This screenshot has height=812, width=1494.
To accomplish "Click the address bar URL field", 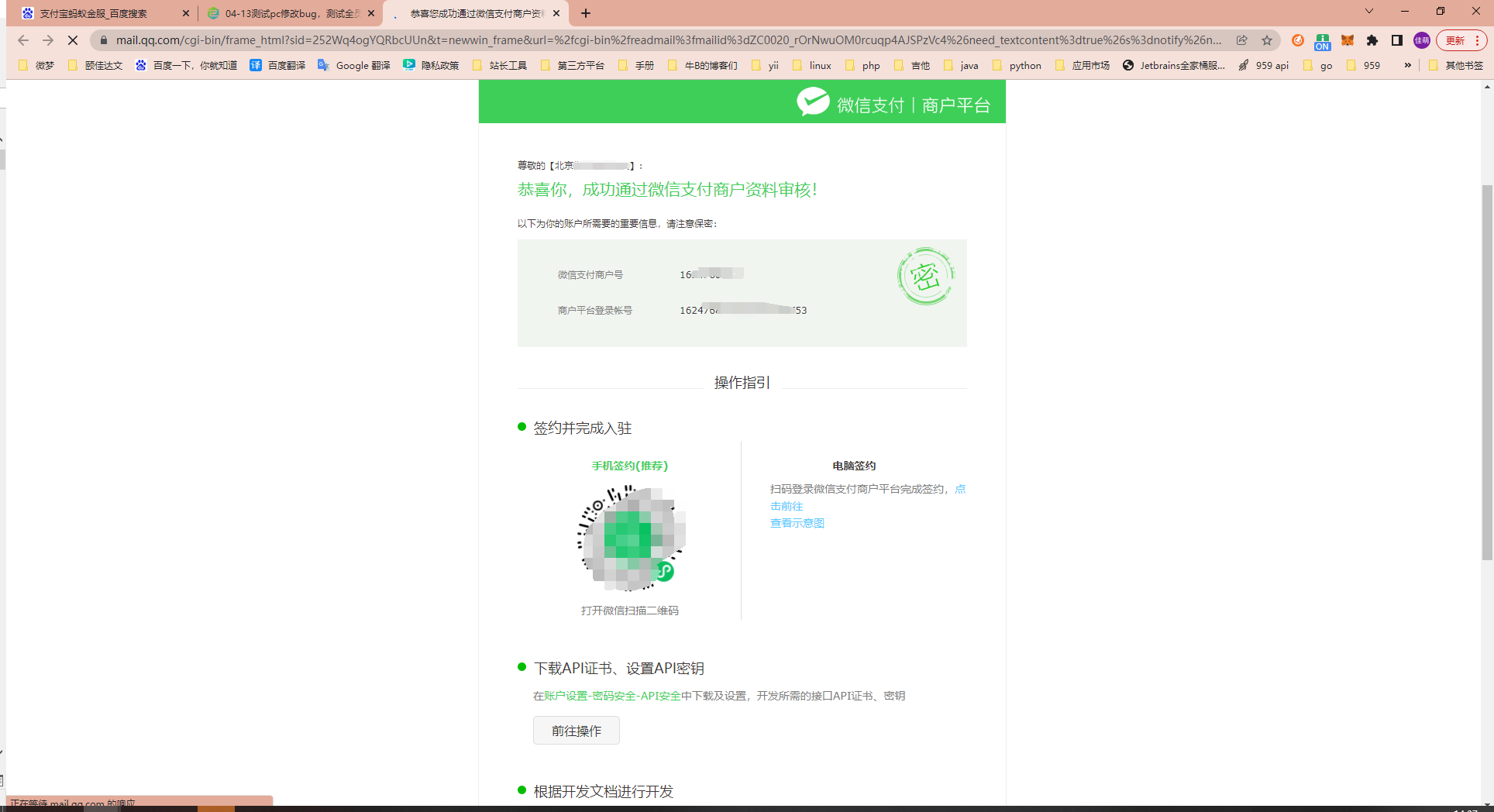I will tap(669, 40).
